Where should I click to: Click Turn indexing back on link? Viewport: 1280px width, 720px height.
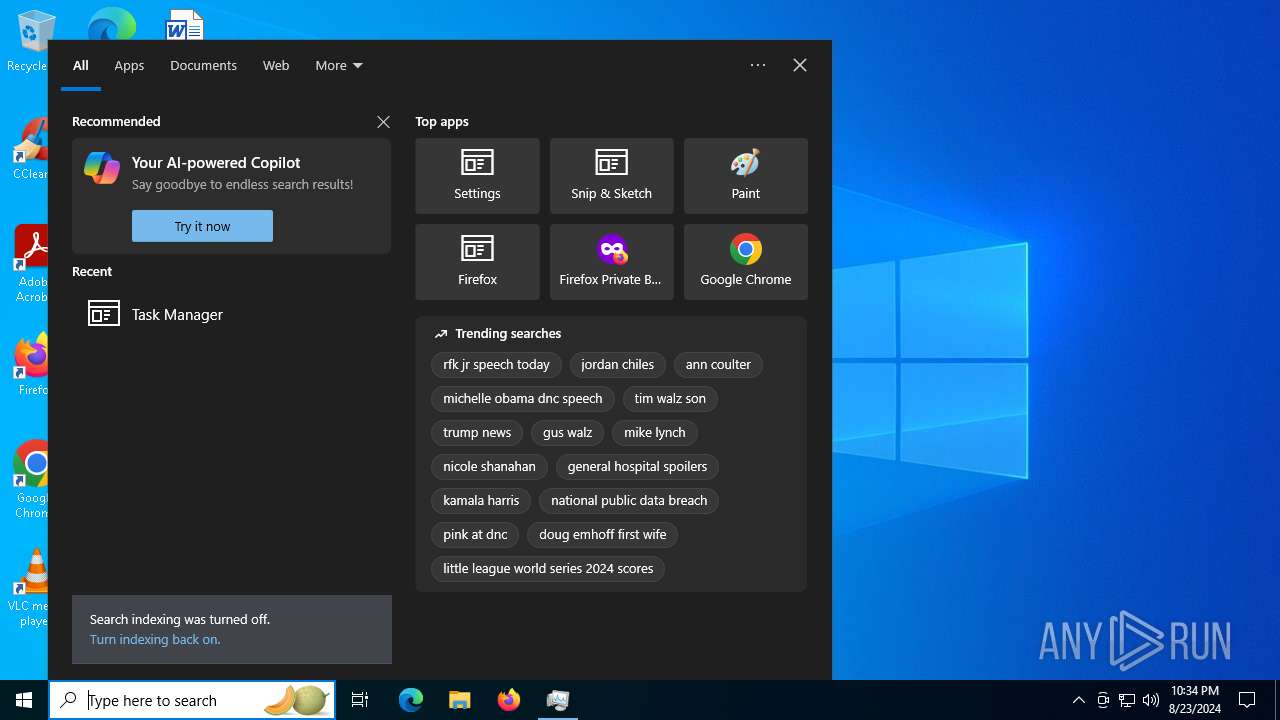click(155, 639)
